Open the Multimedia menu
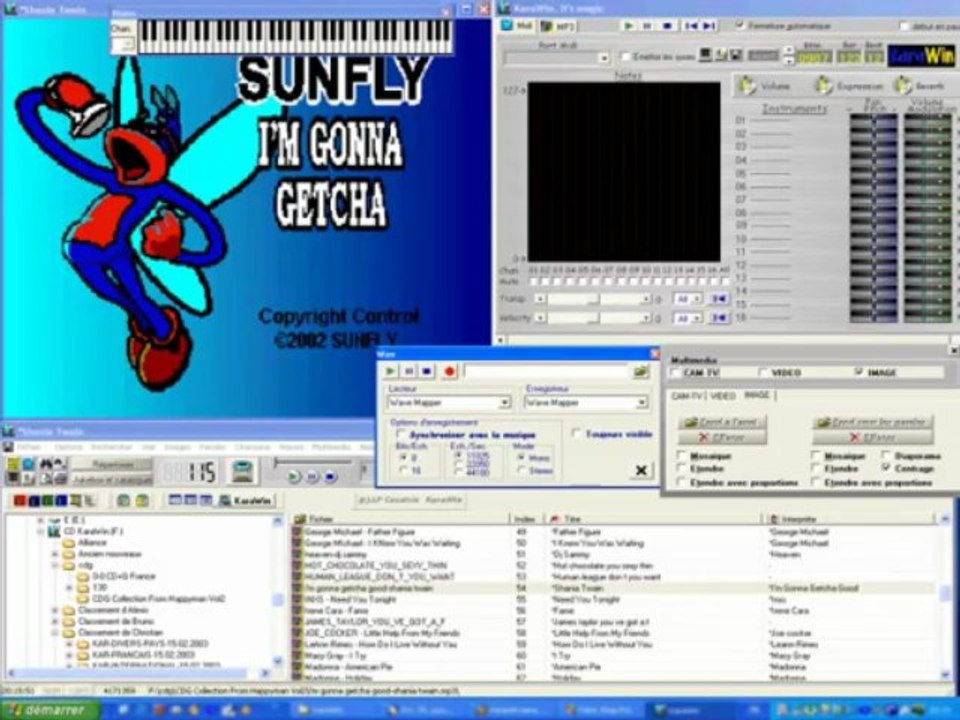Screen dimensions: 960x720 tap(331, 448)
